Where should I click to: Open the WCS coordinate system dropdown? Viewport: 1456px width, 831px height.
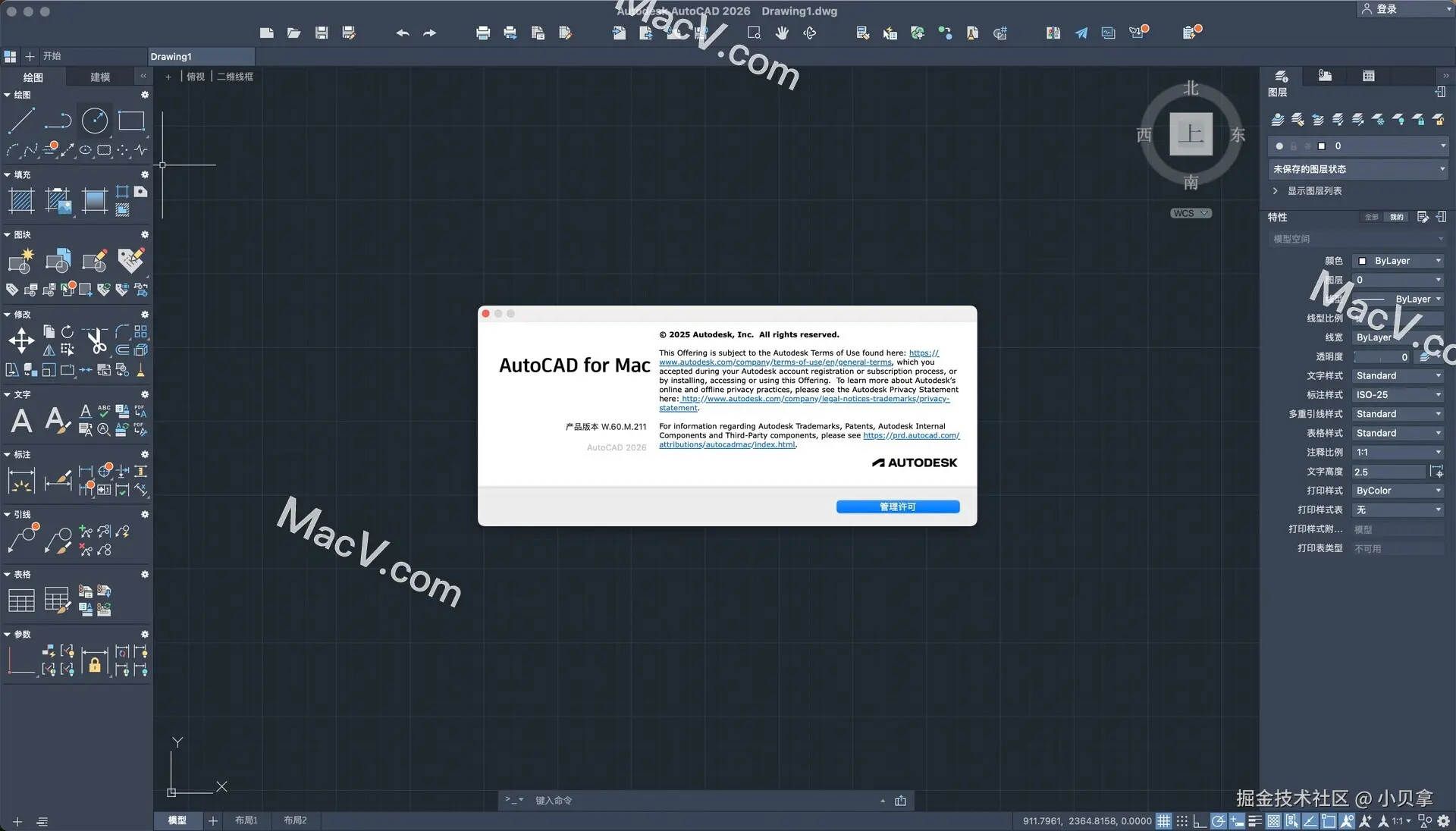(x=1191, y=213)
